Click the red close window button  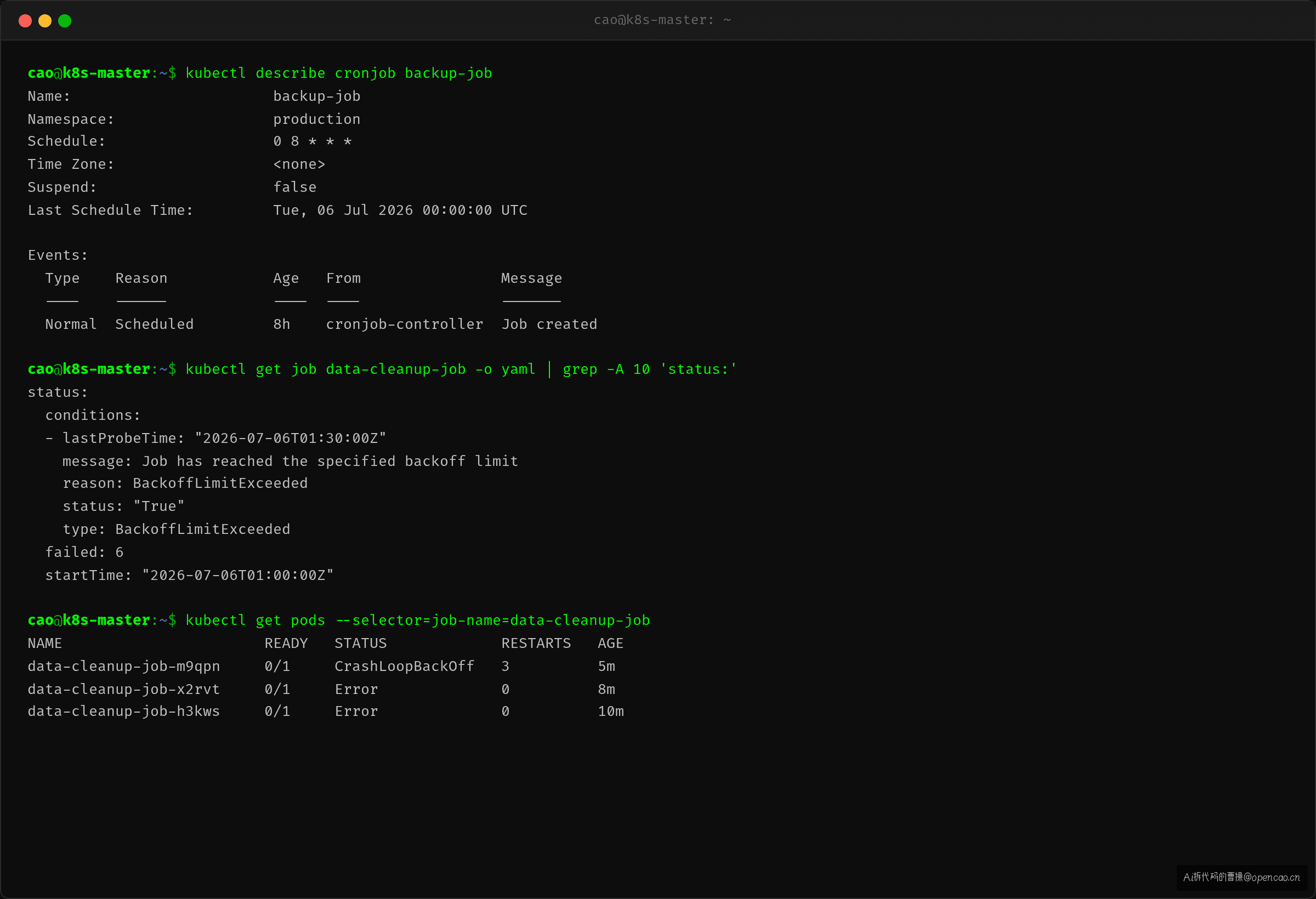[x=25, y=21]
